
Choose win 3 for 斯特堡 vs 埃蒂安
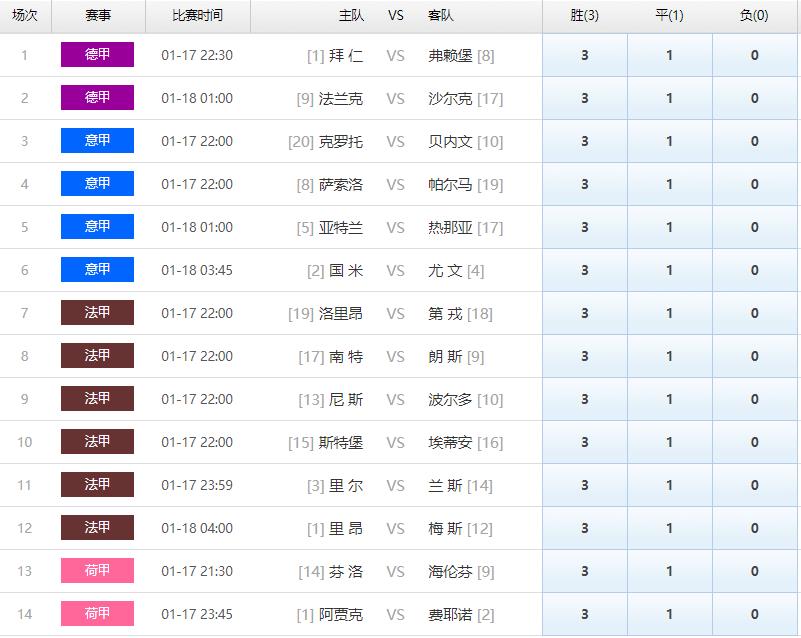pyautogui.click(x=585, y=442)
